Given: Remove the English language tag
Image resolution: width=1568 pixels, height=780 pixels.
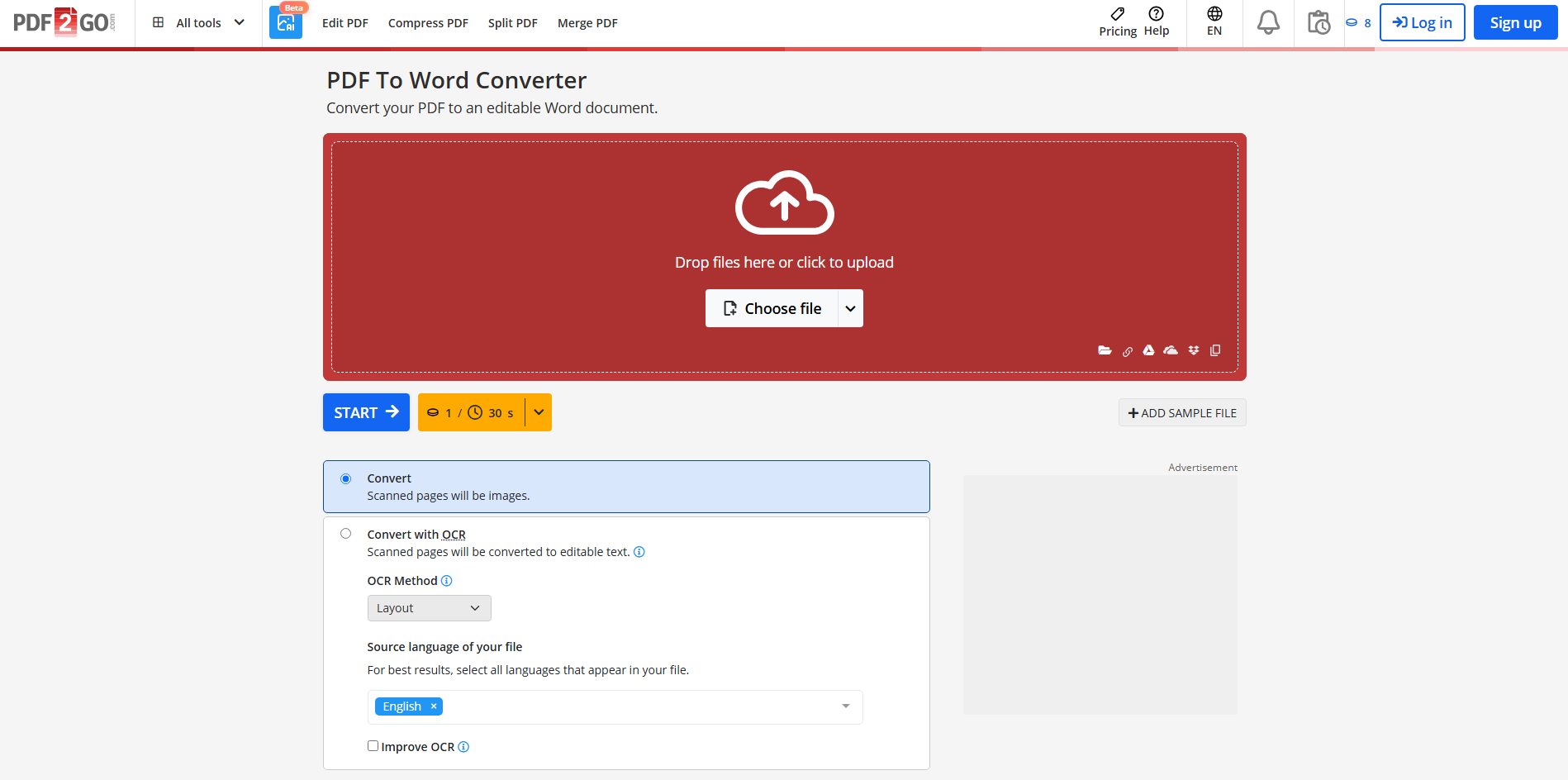Looking at the screenshot, I should pos(434,706).
